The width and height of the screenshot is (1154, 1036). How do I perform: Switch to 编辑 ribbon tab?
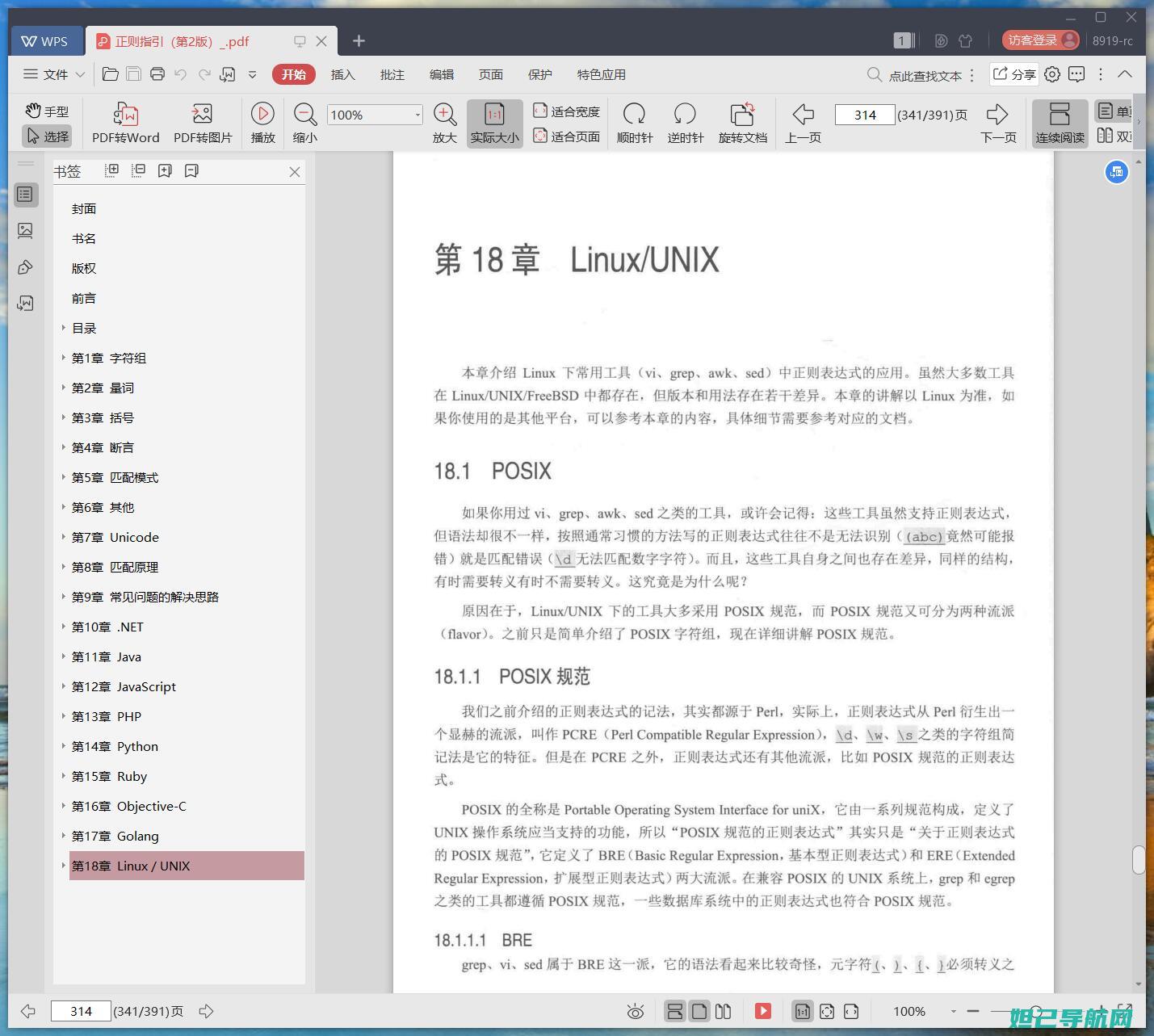coord(441,74)
